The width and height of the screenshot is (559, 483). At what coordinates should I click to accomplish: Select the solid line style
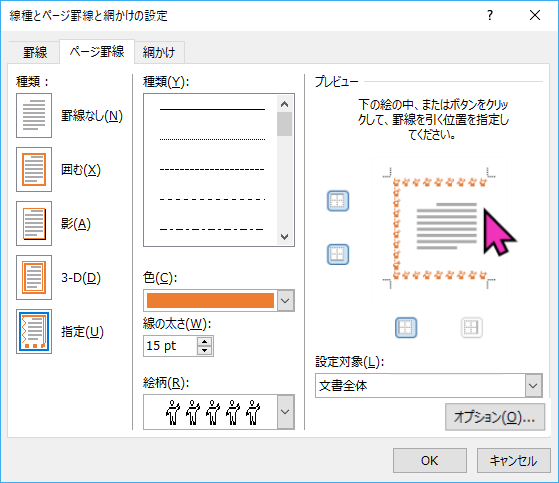[x=212, y=109]
